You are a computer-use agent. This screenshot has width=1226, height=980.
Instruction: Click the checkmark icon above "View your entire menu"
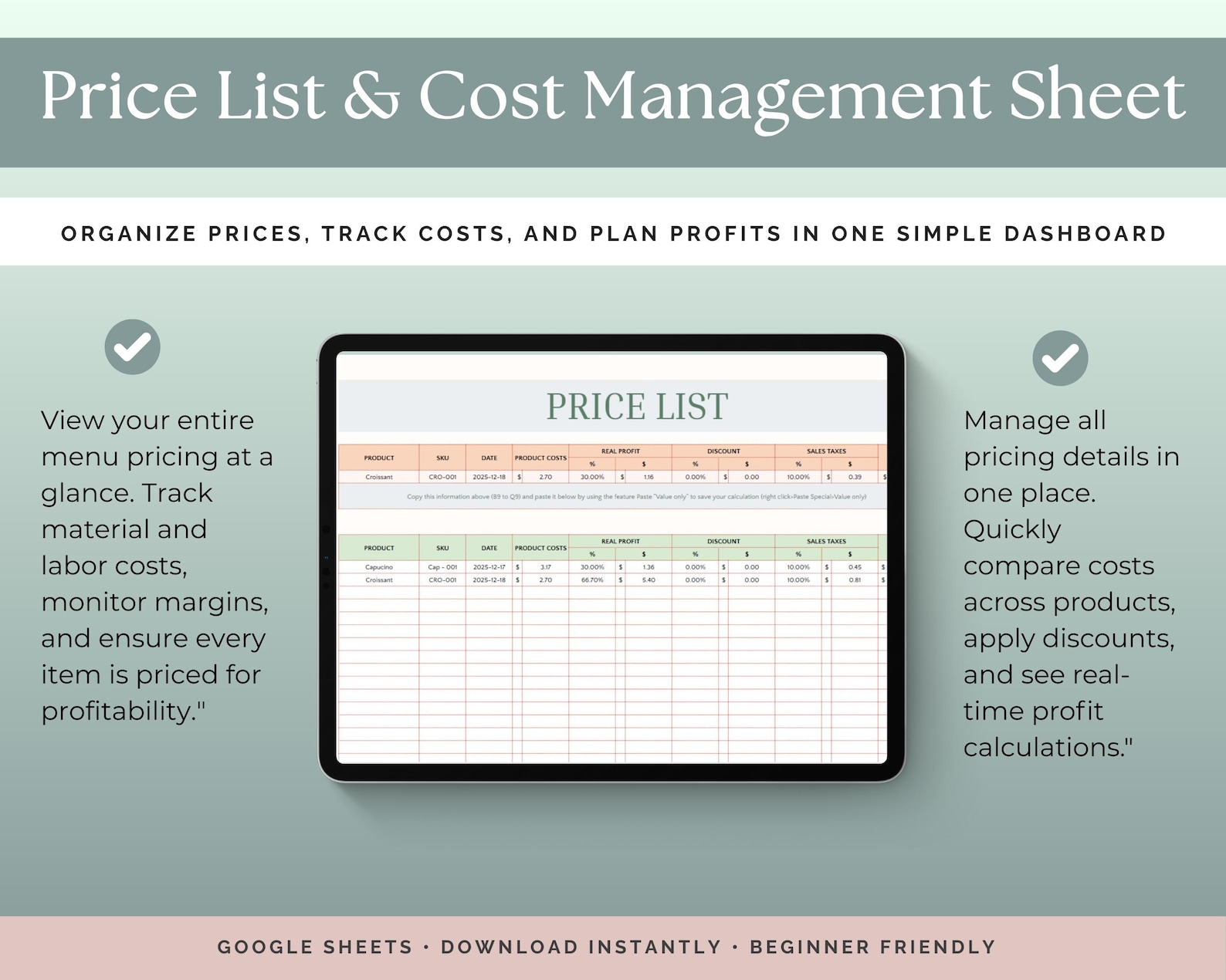coord(133,347)
